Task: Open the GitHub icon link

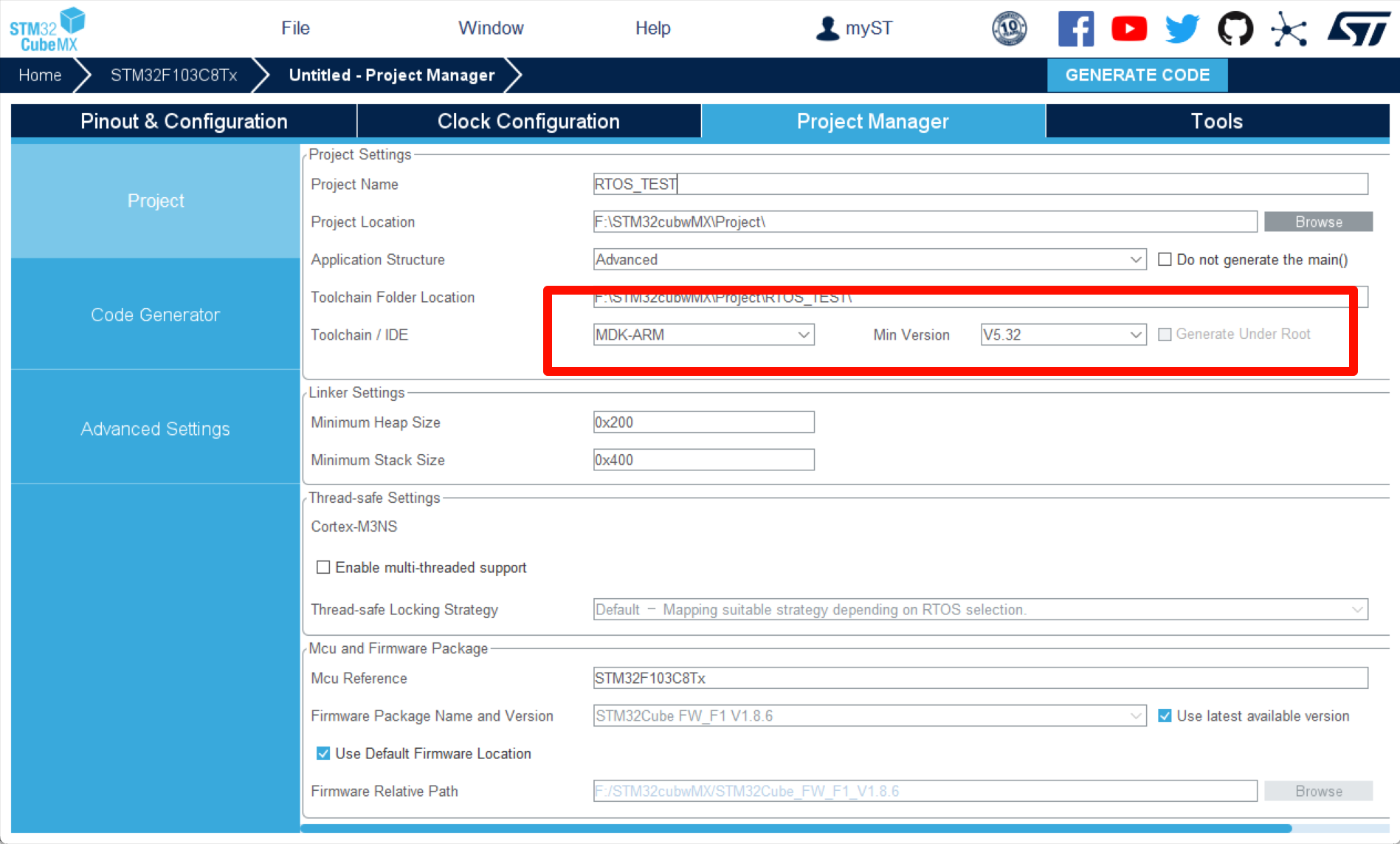Action: pos(1235,29)
